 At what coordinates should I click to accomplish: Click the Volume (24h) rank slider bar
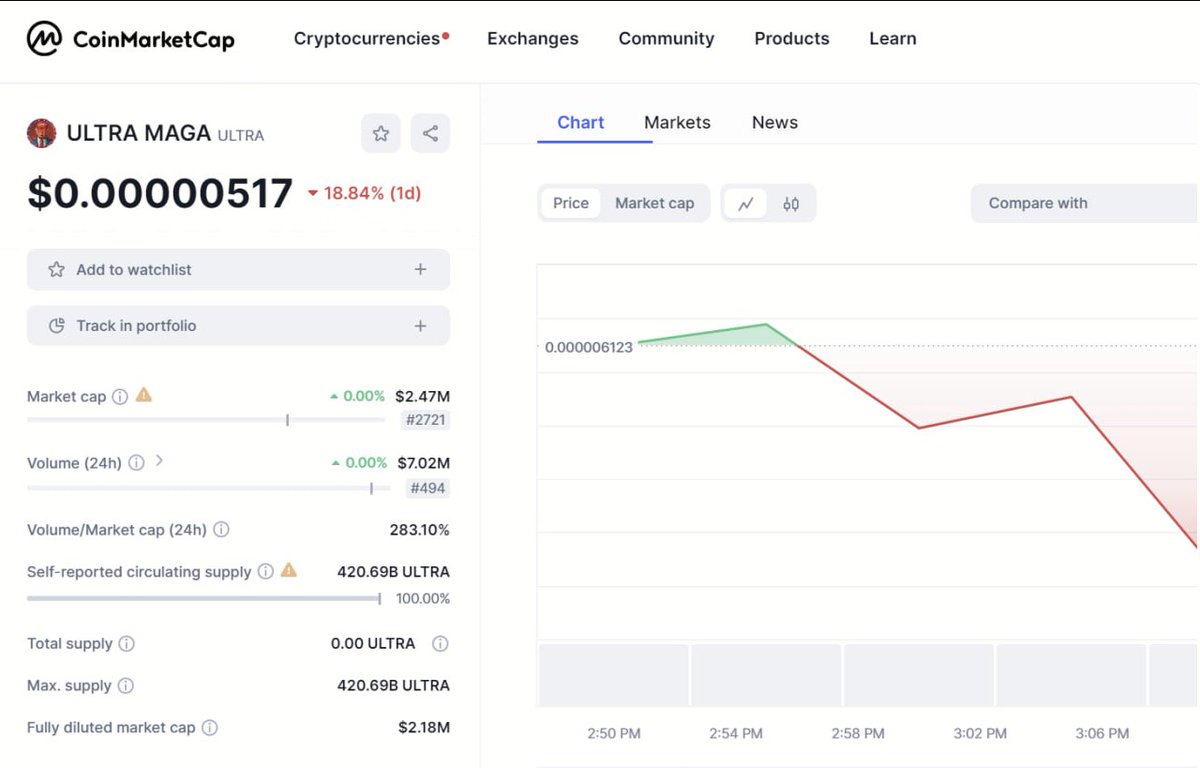click(x=209, y=488)
